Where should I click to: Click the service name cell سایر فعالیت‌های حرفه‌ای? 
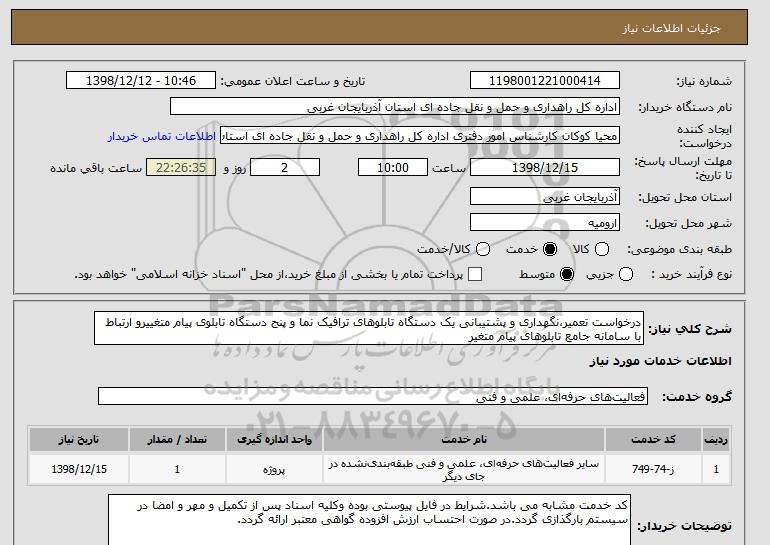[x=464, y=469]
